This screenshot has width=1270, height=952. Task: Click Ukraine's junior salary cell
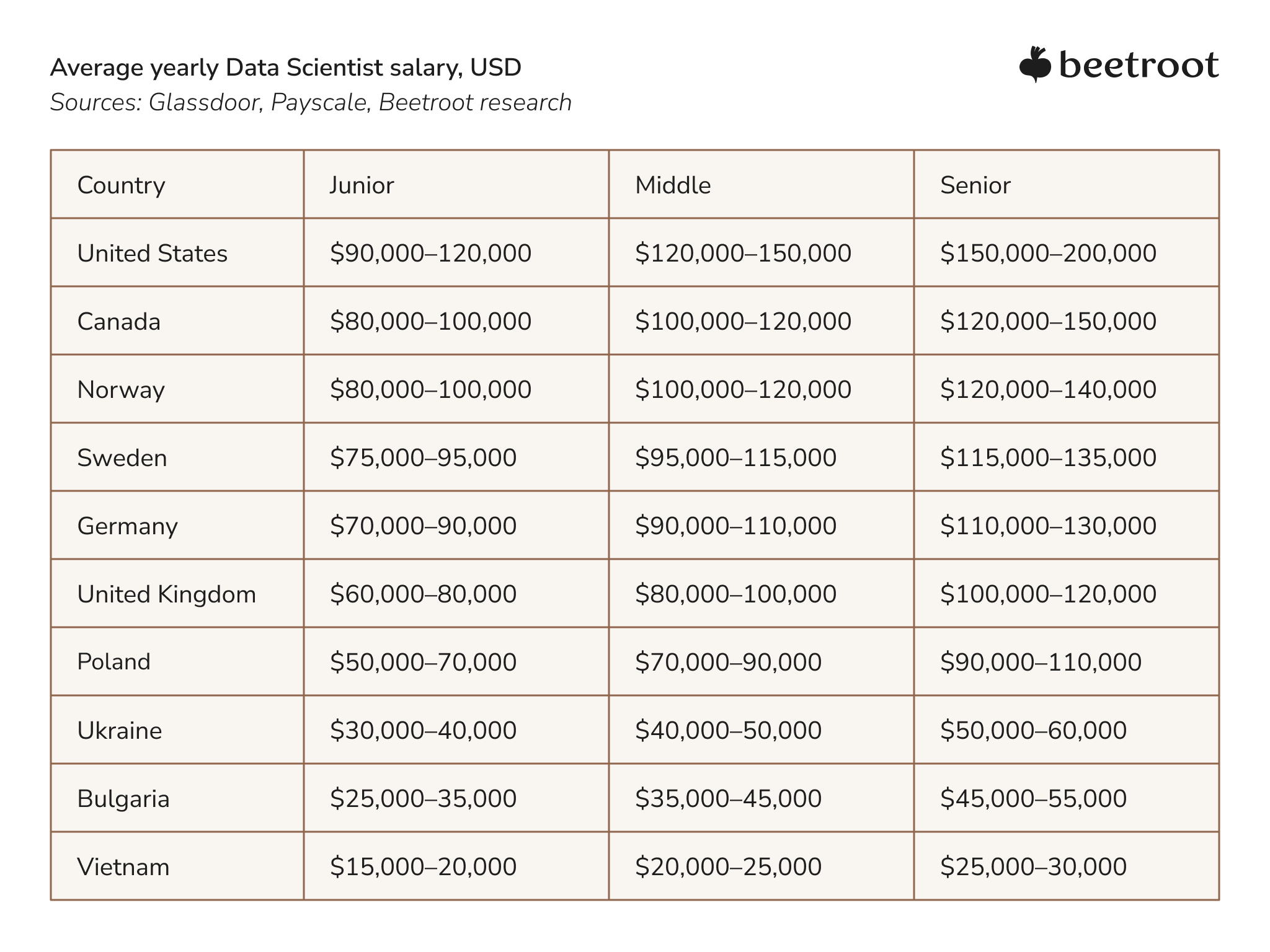tap(456, 729)
